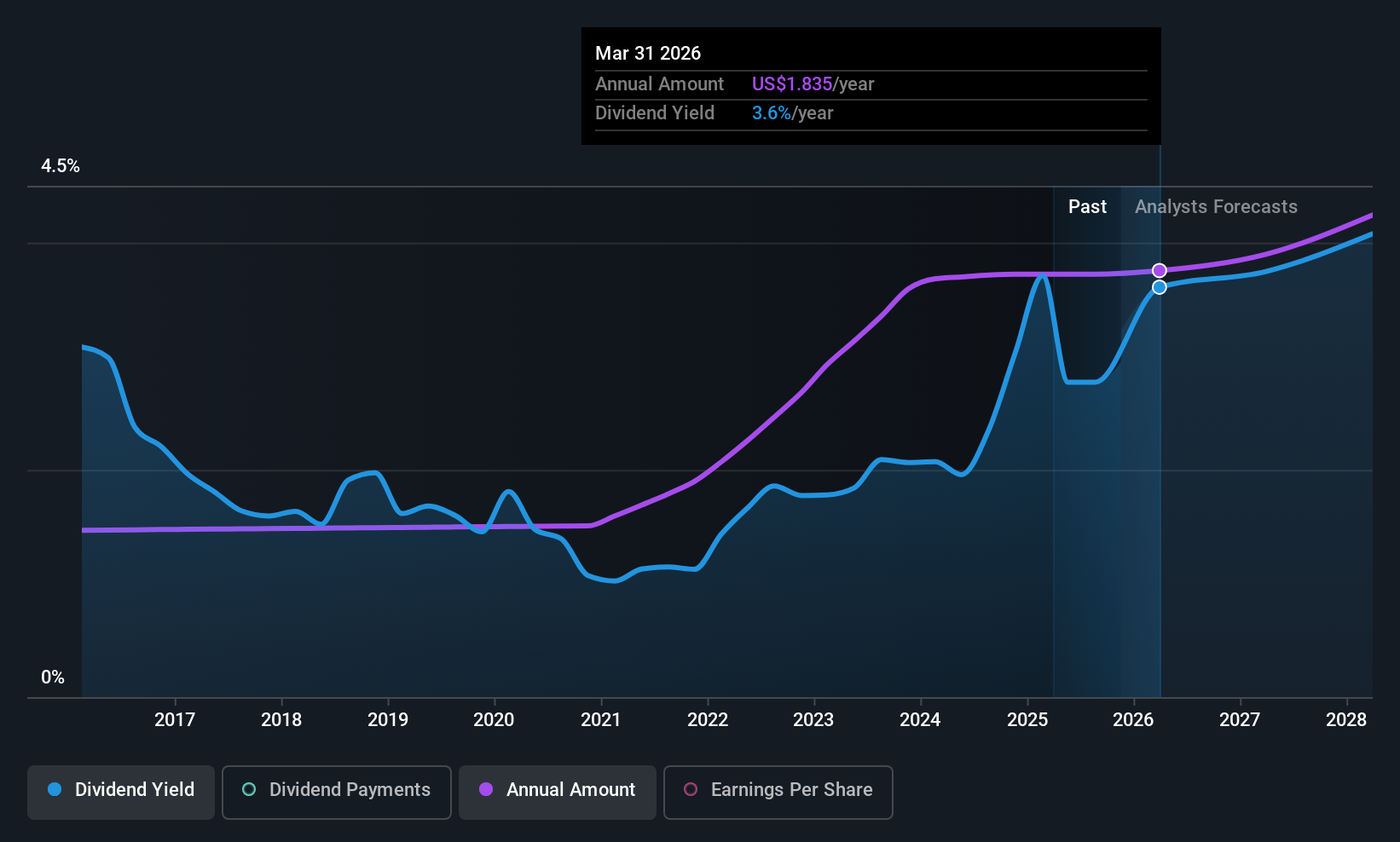Click the 2022 x-axis label
This screenshot has width=1400, height=842.
[708, 720]
